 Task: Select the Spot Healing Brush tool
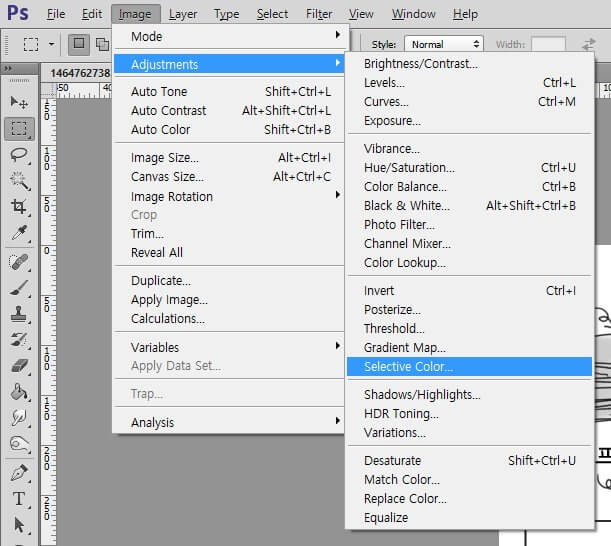tap(19, 262)
